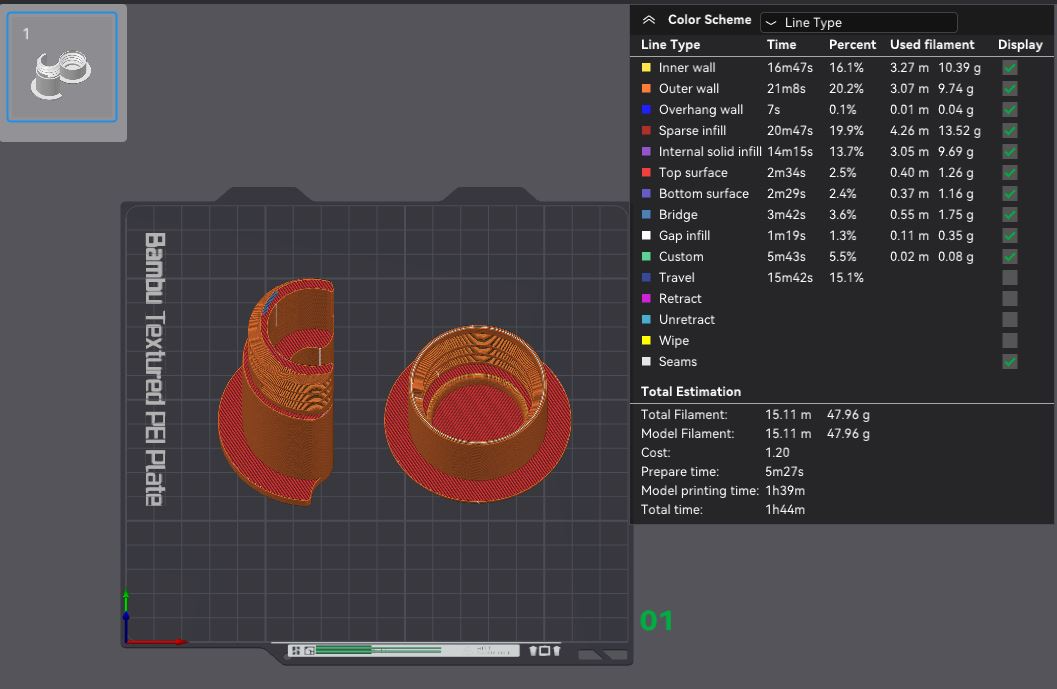Click the Prepare time 5m27s value
This screenshot has height=689, width=1057.
(x=784, y=471)
